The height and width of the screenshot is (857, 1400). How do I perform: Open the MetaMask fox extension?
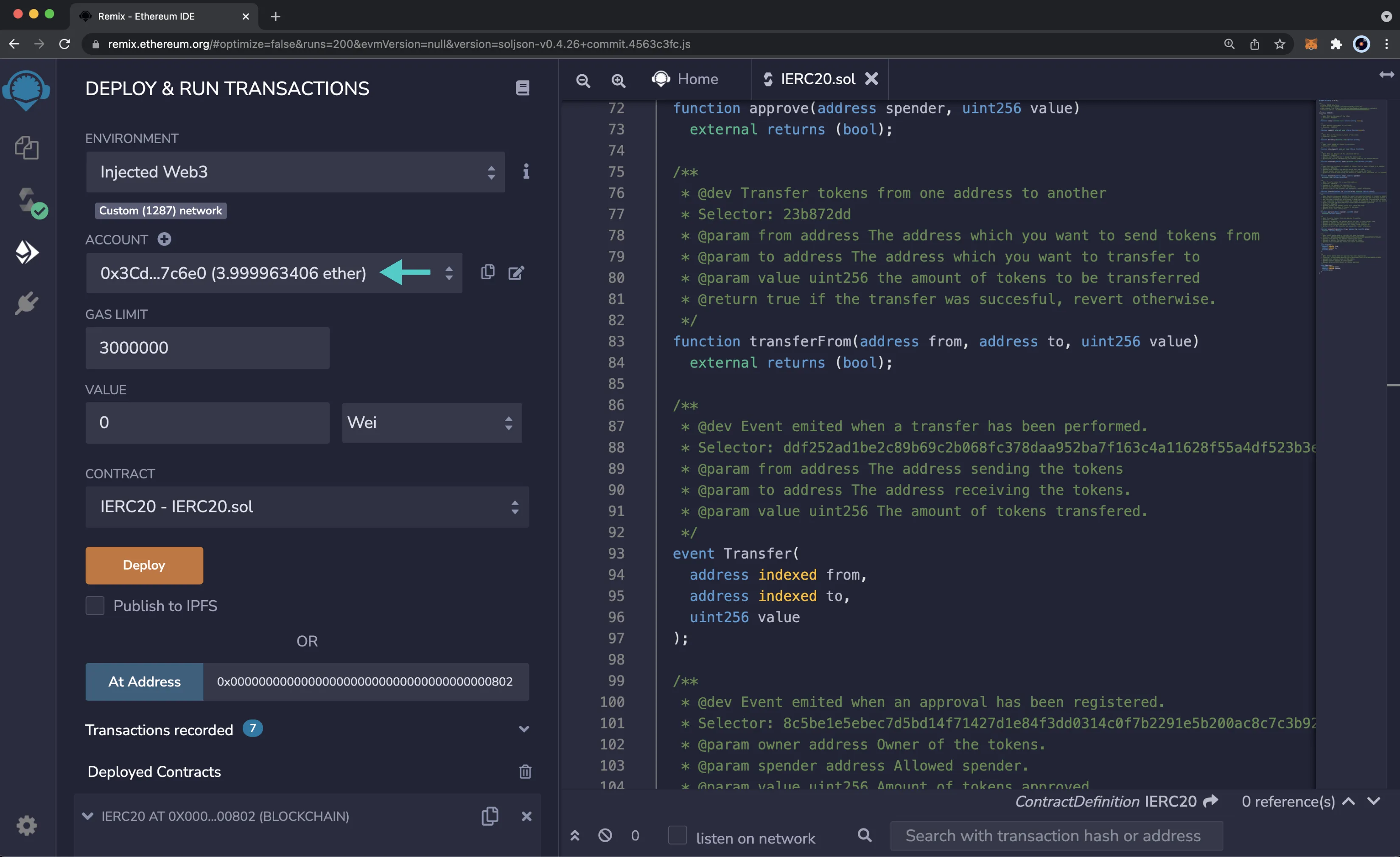pyautogui.click(x=1311, y=44)
